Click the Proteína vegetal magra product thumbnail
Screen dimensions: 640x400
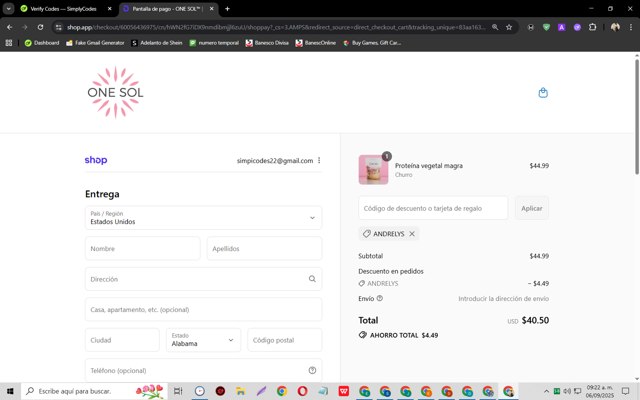coord(373,169)
